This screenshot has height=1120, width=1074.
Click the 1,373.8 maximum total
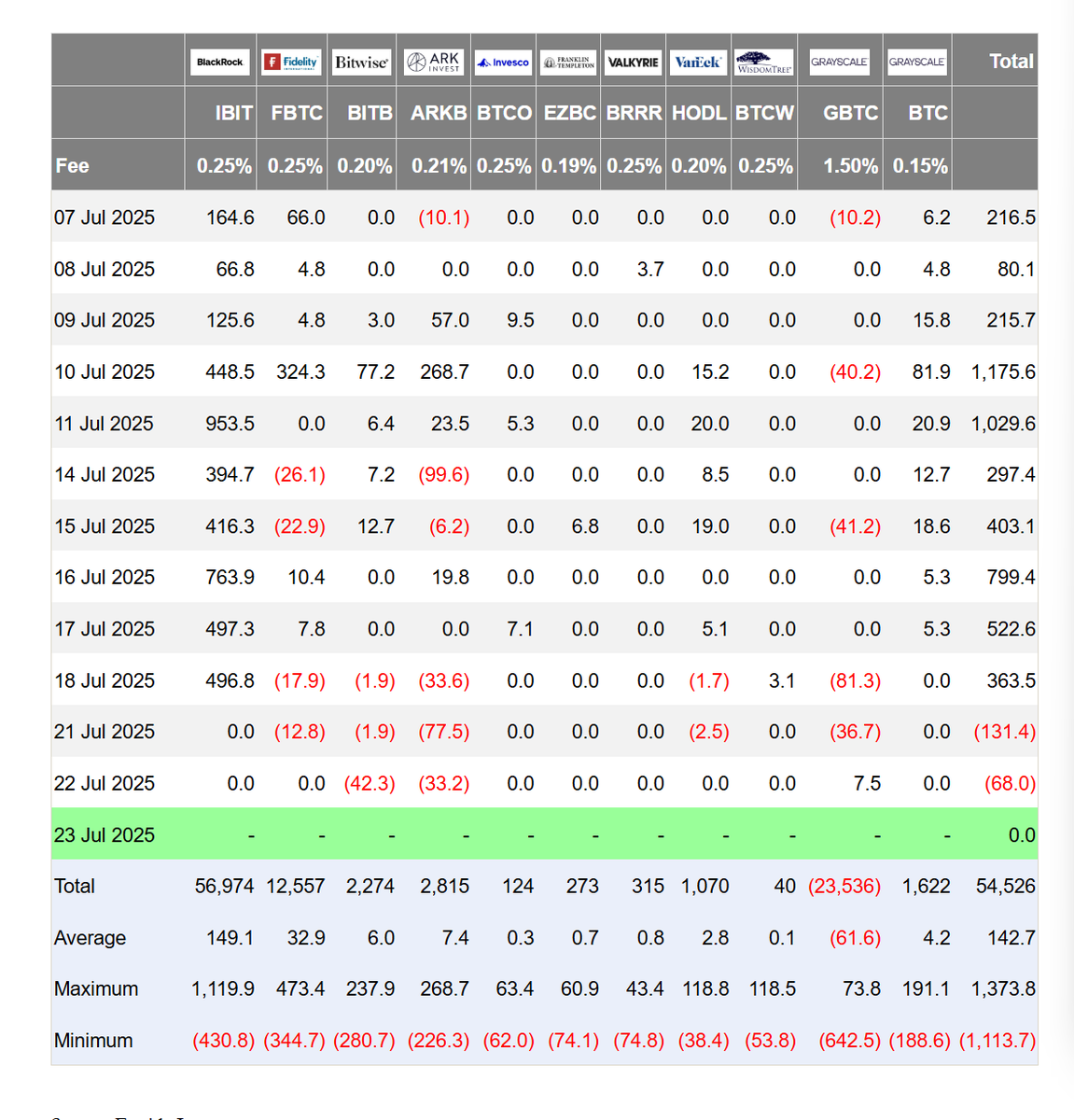(1003, 989)
